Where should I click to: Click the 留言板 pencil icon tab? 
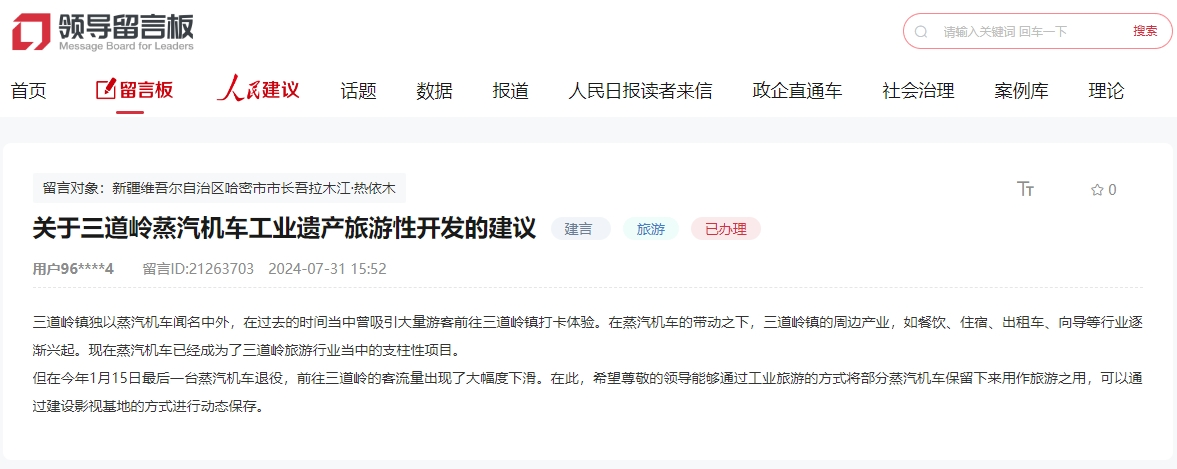[x=134, y=91]
